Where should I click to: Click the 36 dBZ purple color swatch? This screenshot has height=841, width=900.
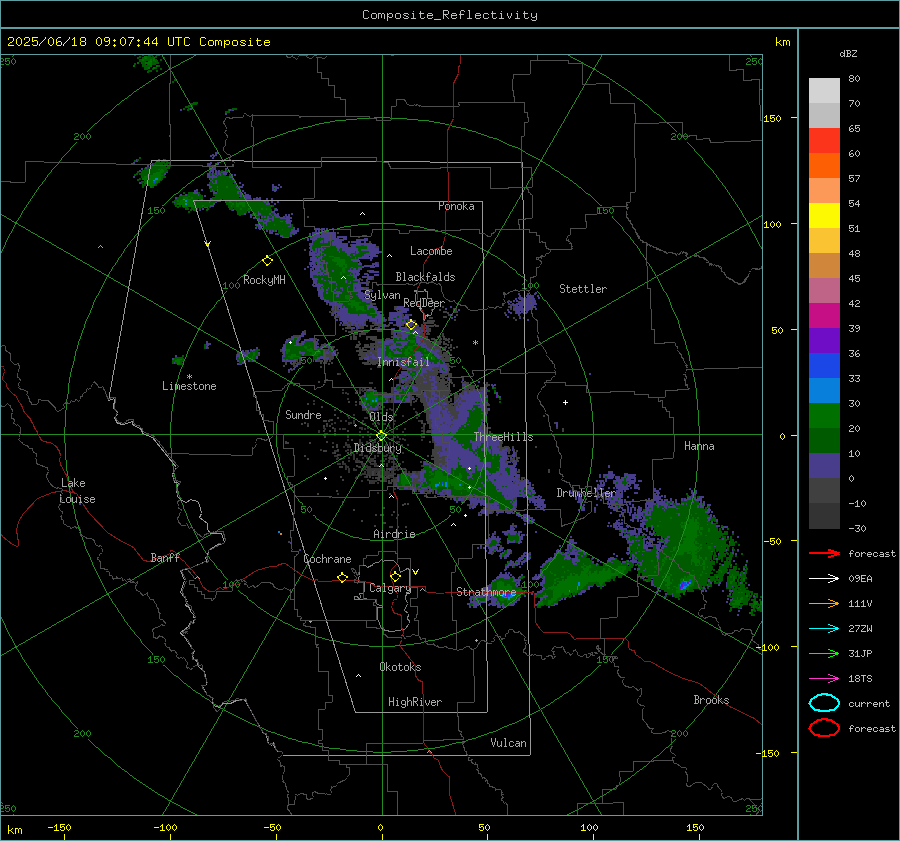click(824, 340)
